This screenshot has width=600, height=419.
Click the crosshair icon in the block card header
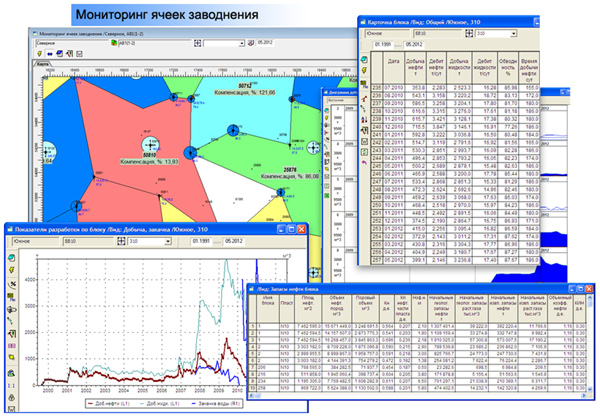pos(469,34)
